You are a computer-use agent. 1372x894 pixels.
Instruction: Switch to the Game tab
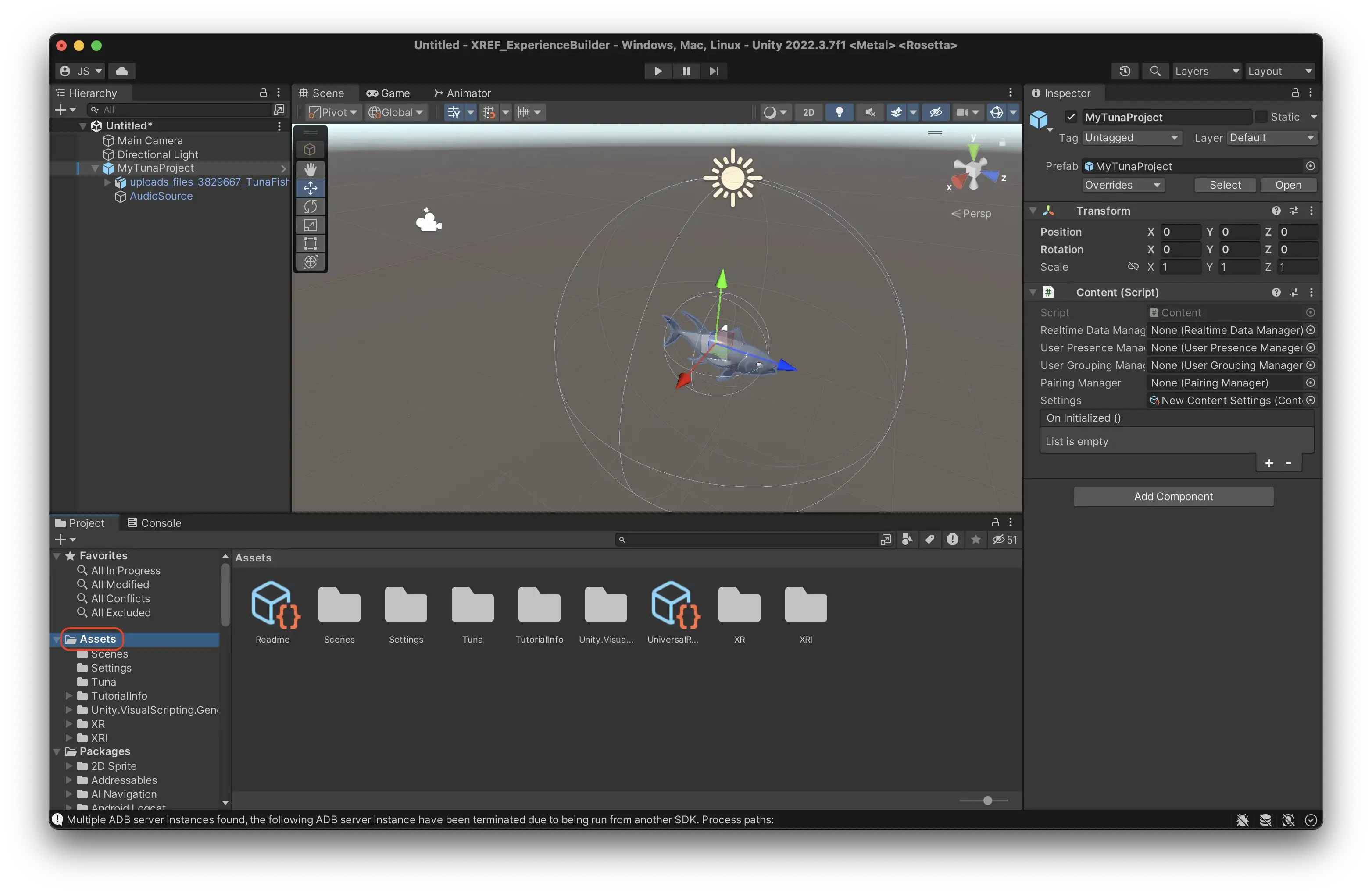[x=389, y=93]
